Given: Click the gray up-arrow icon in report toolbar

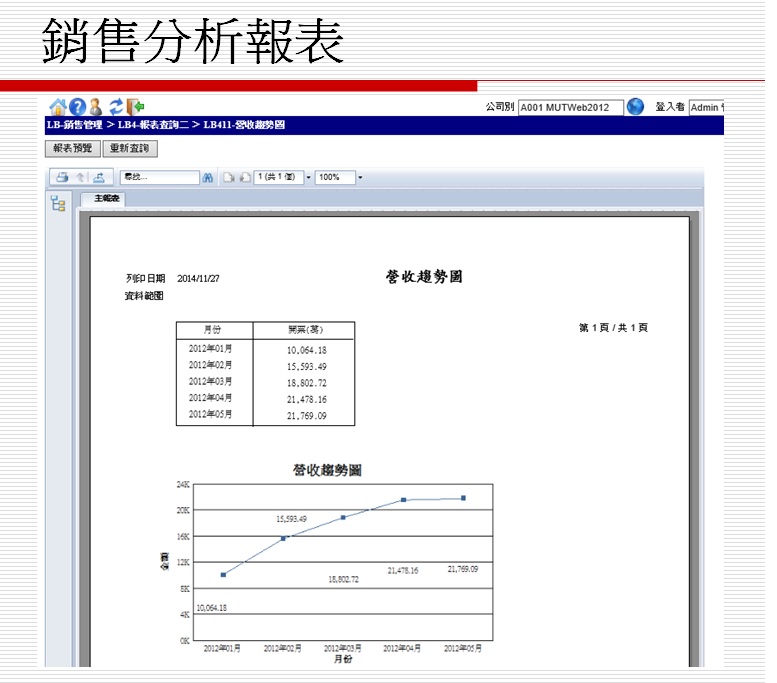Looking at the screenshot, I should [80, 177].
